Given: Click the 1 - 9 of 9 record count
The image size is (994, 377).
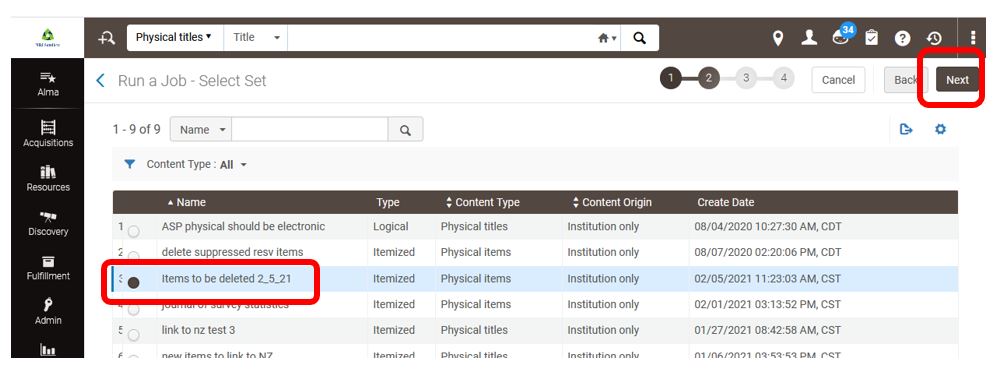Looking at the screenshot, I should tap(136, 129).
